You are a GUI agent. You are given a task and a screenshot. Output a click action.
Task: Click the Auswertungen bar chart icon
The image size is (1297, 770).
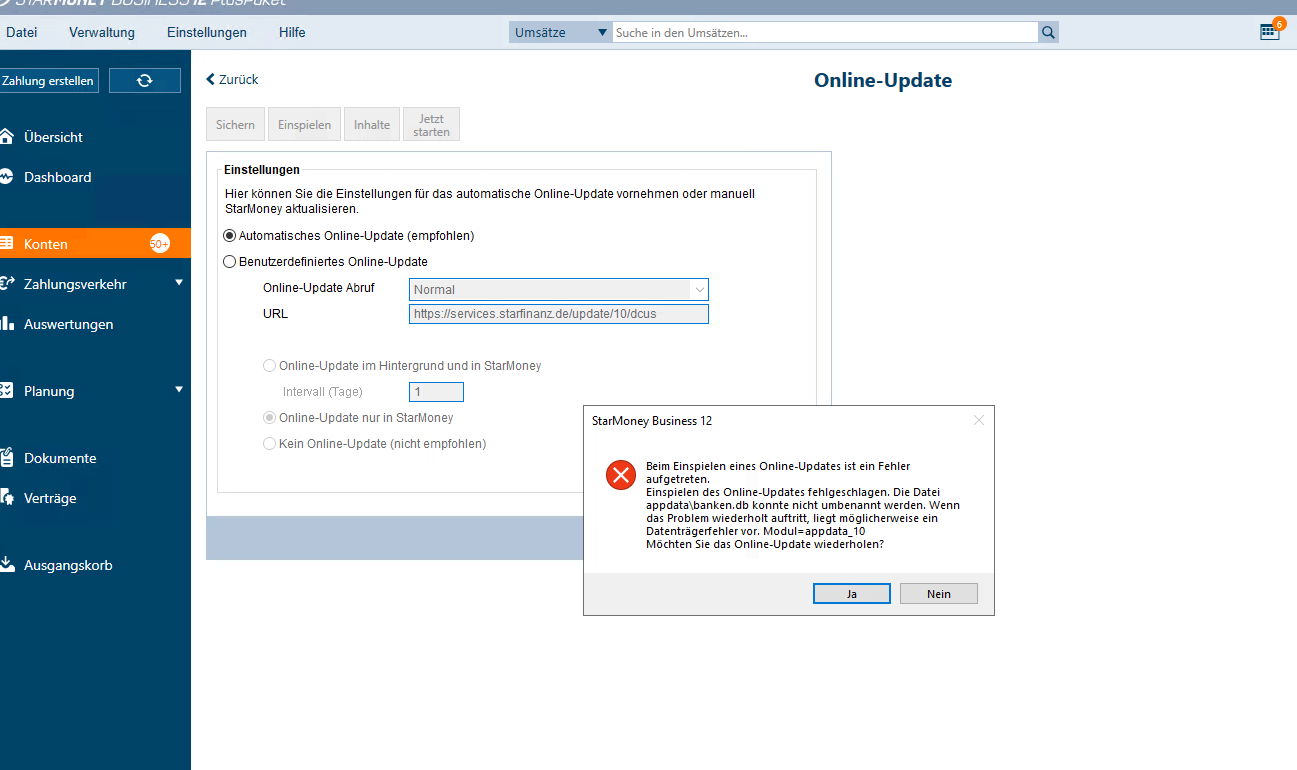coord(6,324)
